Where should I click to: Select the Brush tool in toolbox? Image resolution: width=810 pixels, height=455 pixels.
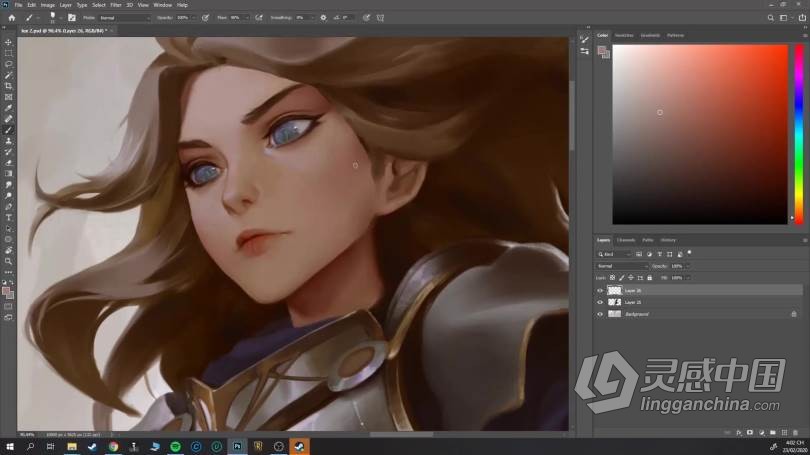8,130
